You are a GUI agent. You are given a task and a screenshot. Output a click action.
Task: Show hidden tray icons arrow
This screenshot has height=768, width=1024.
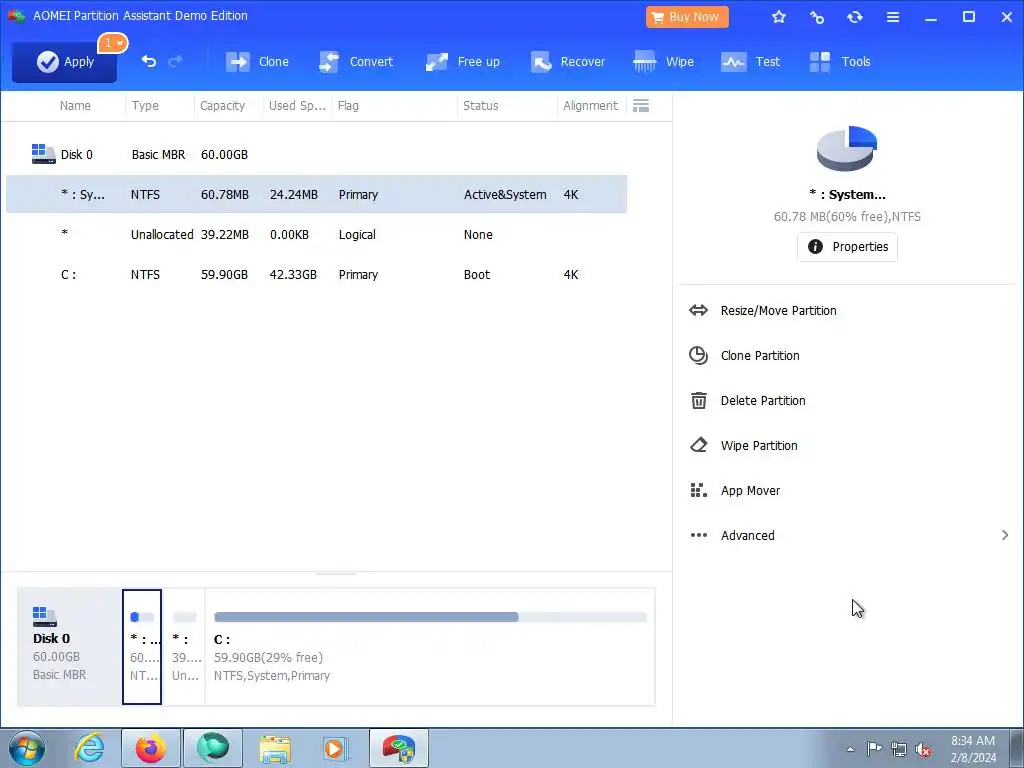(x=850, y=749)
